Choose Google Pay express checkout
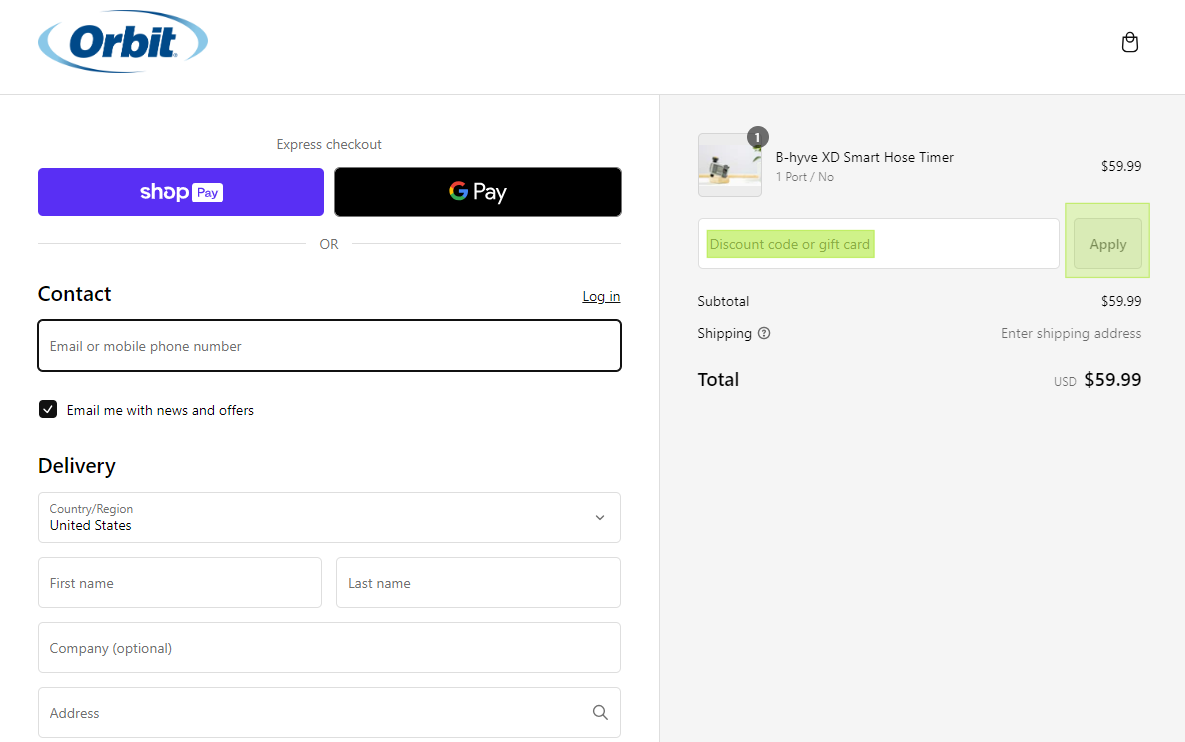Screen dimensions: 1185x742 (477, 192)
